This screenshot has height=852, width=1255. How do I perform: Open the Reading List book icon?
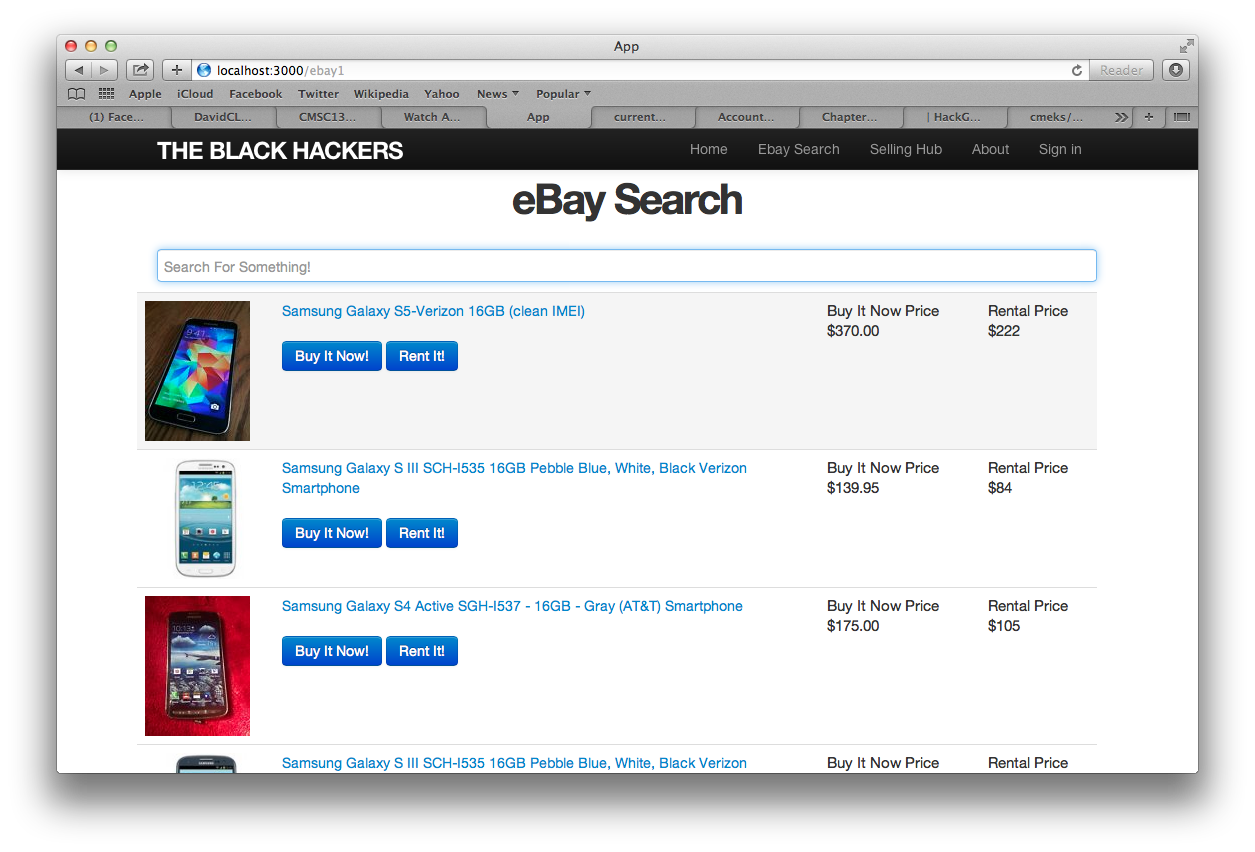76,94
